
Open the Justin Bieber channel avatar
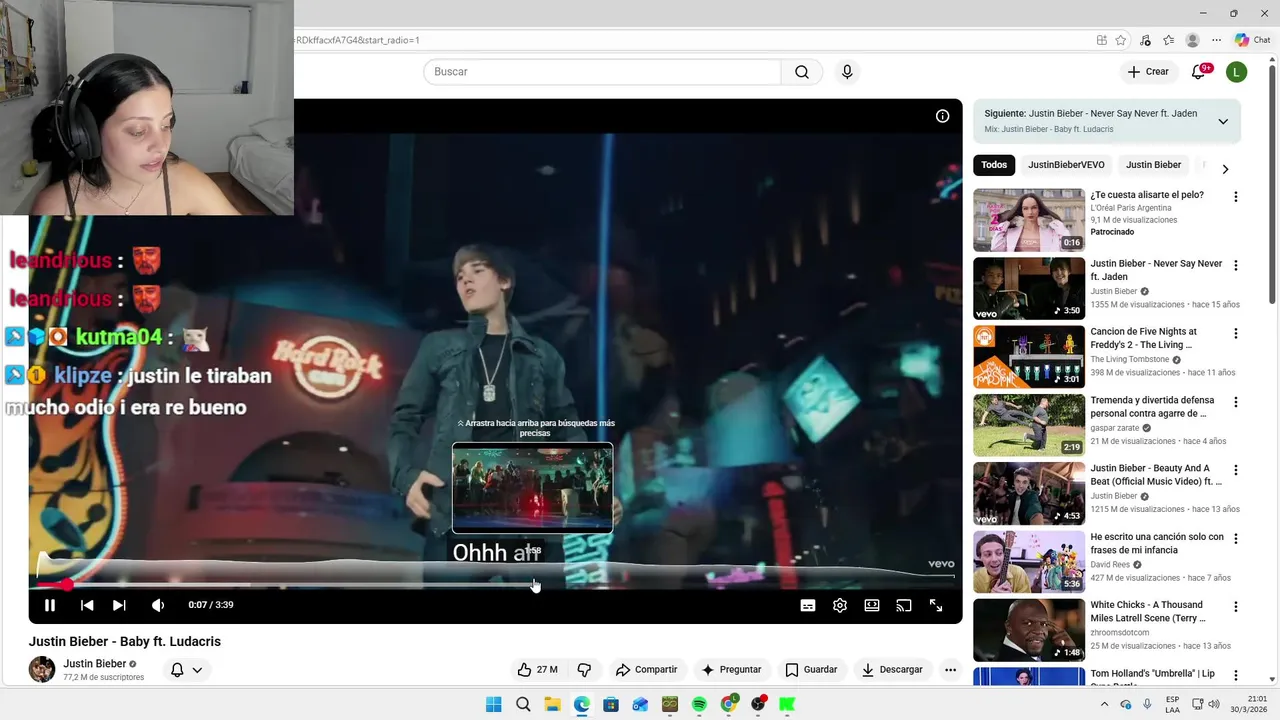click(x=42, y=669)
